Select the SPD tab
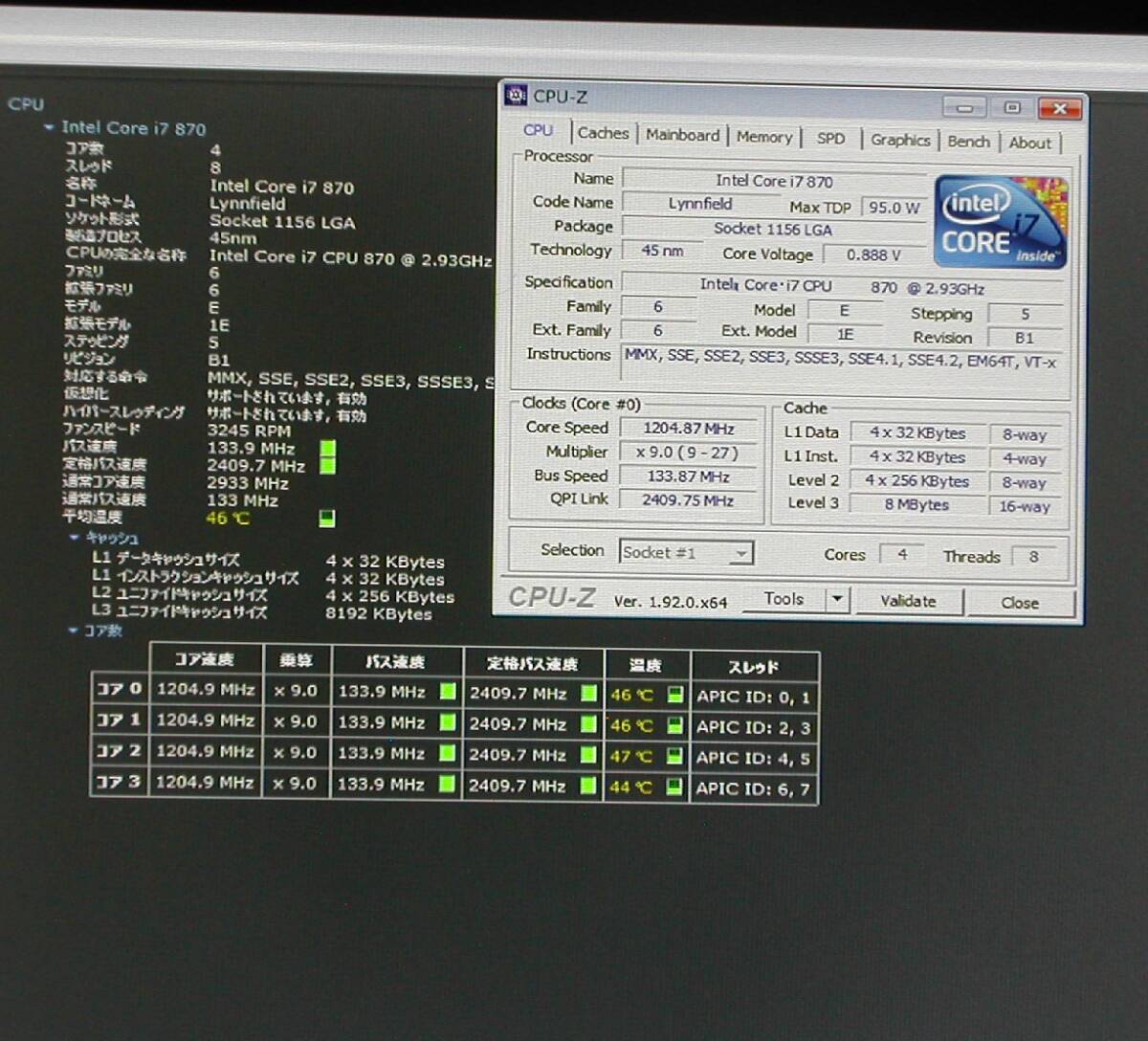Screen dimensions: 1148x1041 point(830,139)
